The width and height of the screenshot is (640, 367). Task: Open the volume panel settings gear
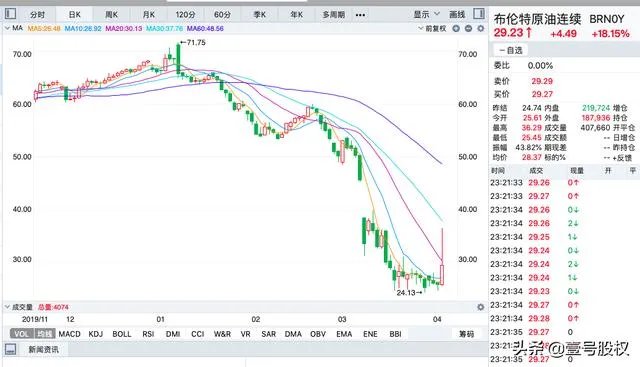480,307
